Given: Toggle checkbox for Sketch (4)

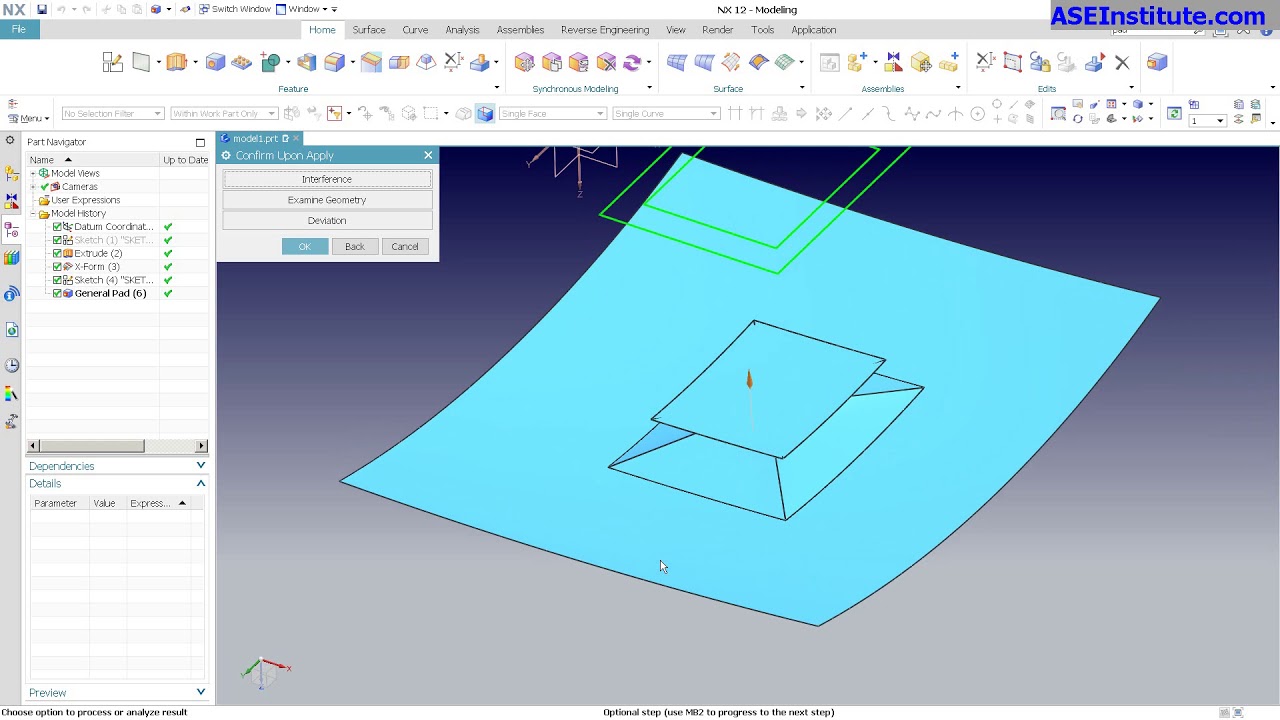Looking at the screenshot, I should pos(57,280).
